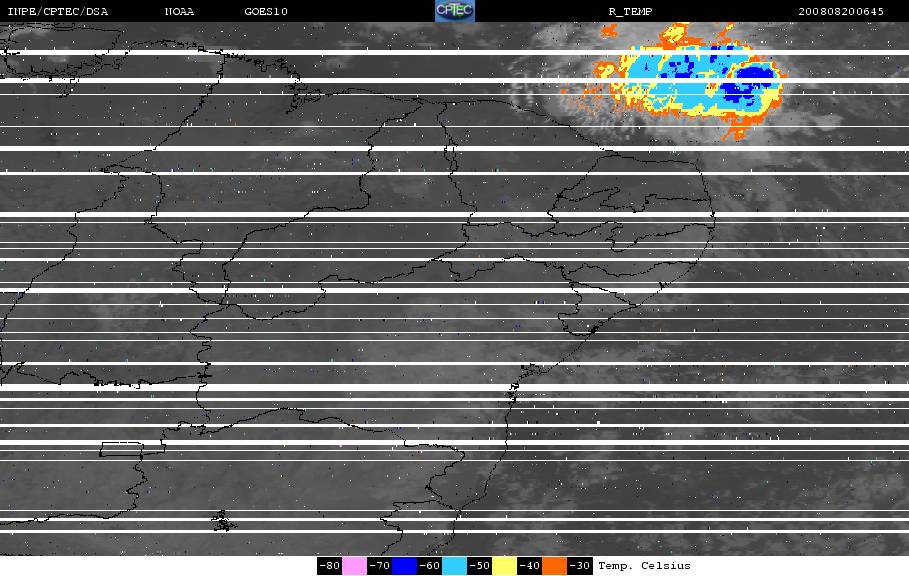Click the -70 legend value label

(379, 566)
